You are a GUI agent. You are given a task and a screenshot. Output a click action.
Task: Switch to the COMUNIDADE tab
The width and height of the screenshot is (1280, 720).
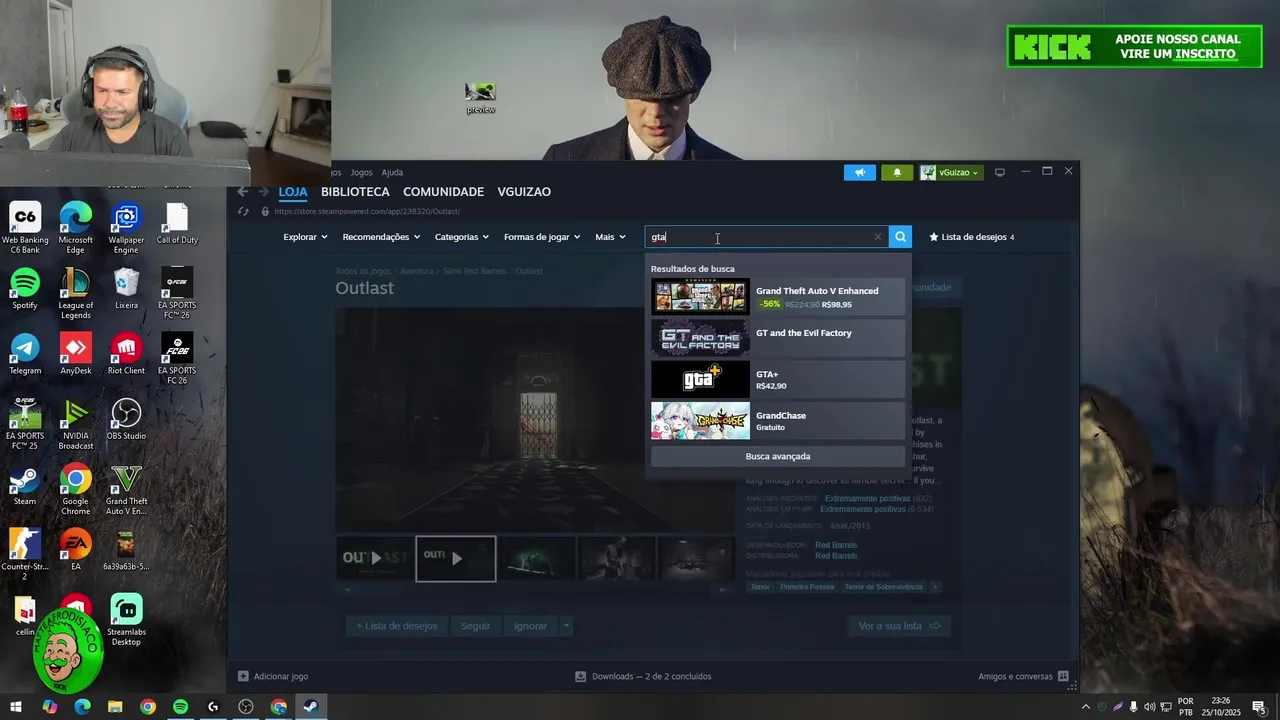(x=443, y=192)
